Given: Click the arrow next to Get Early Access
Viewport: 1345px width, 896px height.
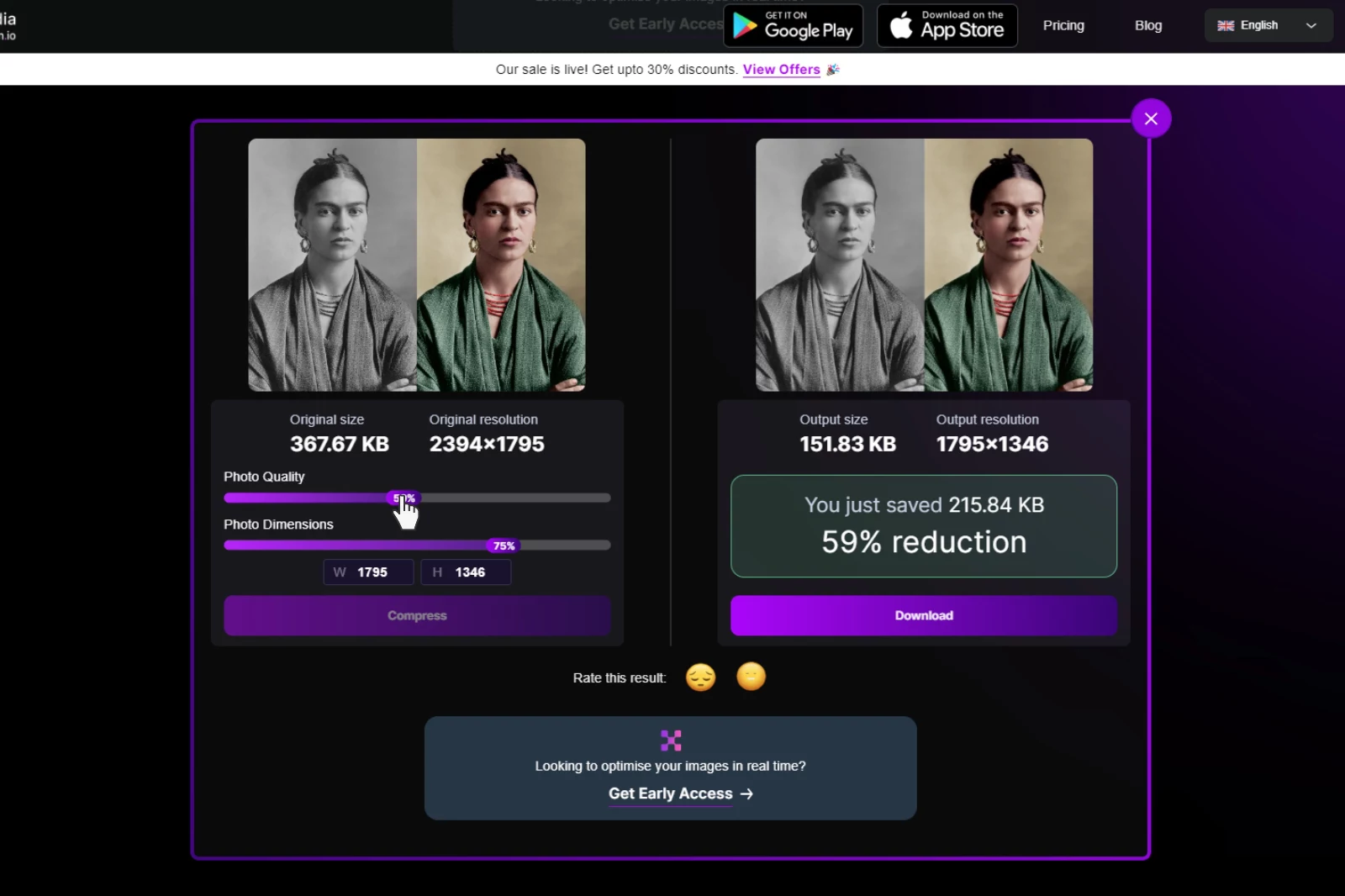Looking at the screenshot, I should click(x=746, y=793).
